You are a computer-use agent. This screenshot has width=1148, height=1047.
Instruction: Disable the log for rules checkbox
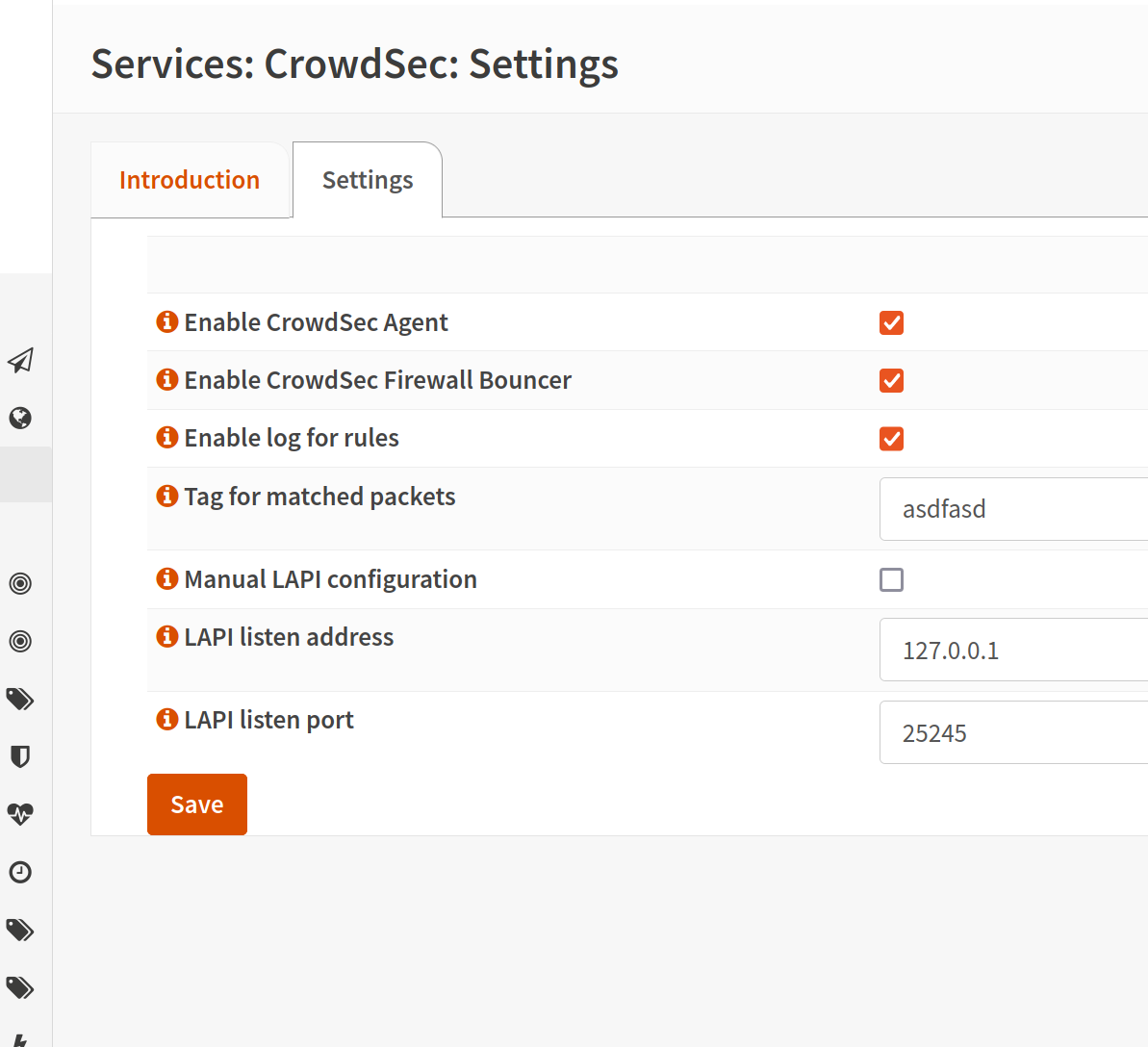[891, 439]
